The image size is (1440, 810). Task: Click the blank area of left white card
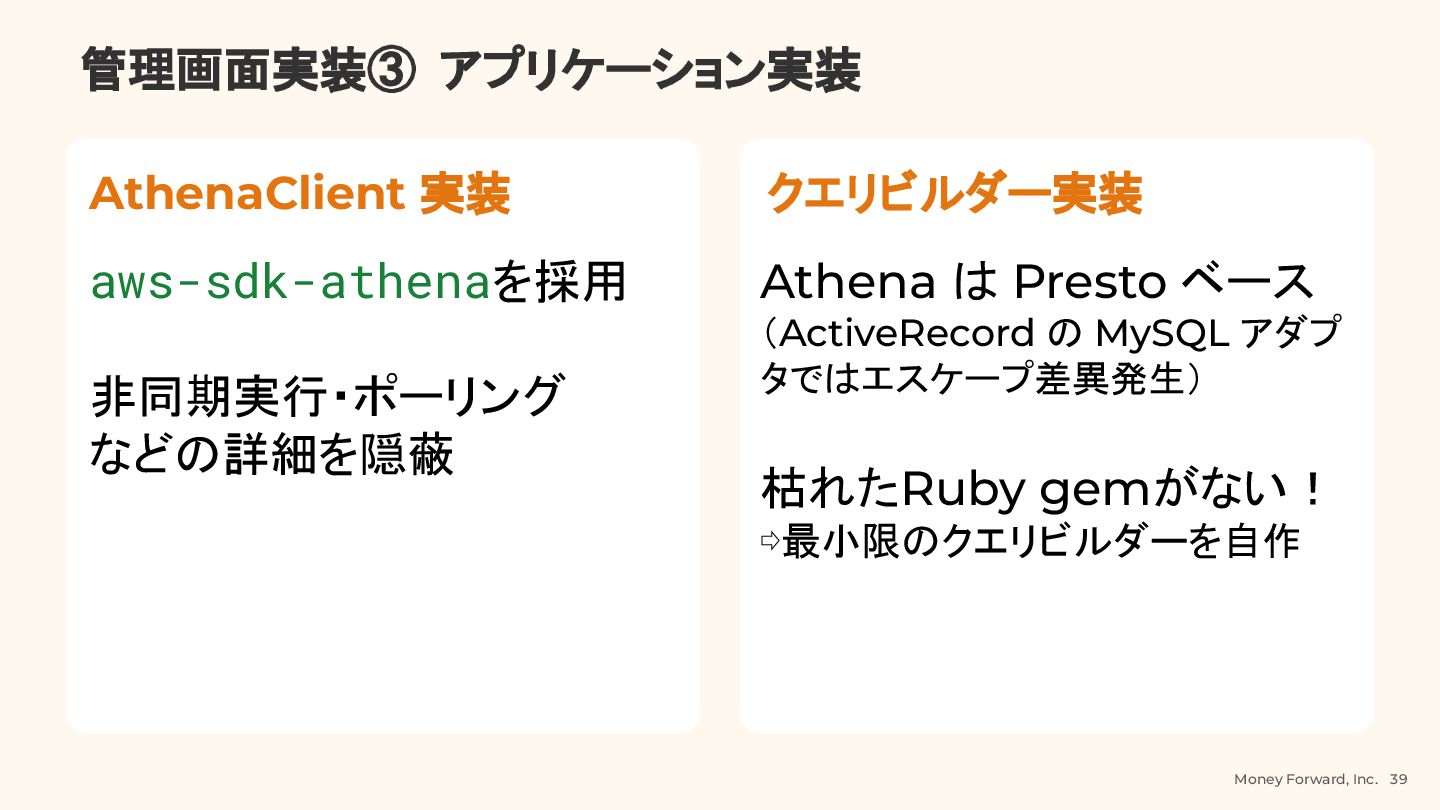coord(383,610)
